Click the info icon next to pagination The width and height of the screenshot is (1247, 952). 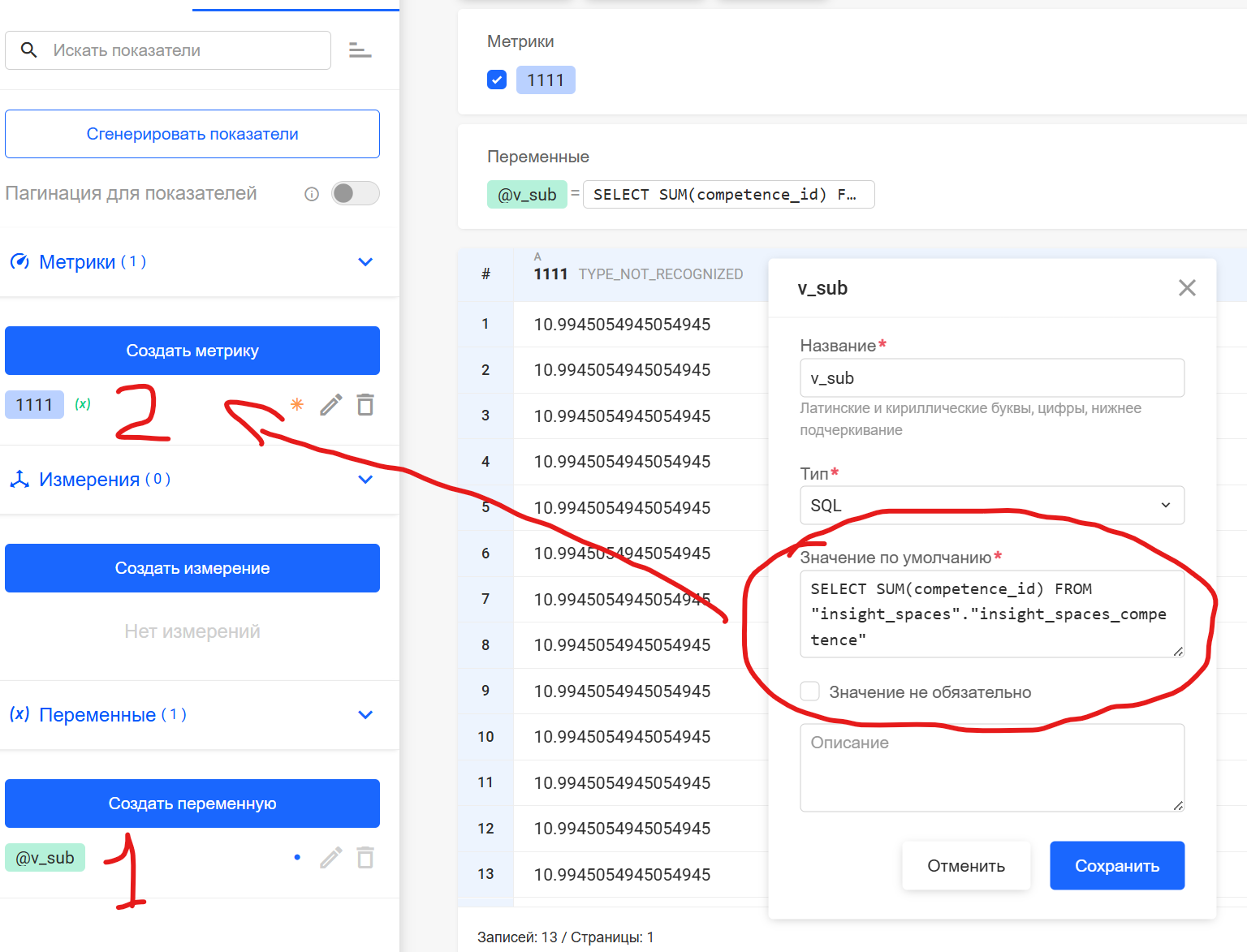click(312, 194)
